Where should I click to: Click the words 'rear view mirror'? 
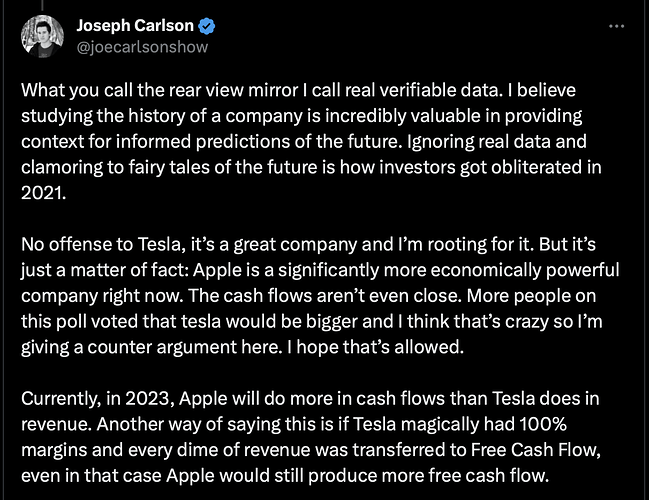pos(233,90)
